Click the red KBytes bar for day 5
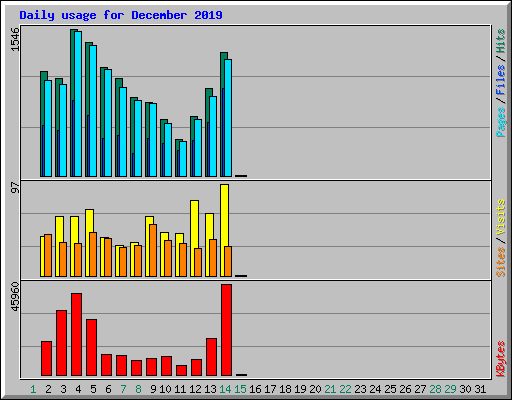The image size is (512, 400). 91,348
